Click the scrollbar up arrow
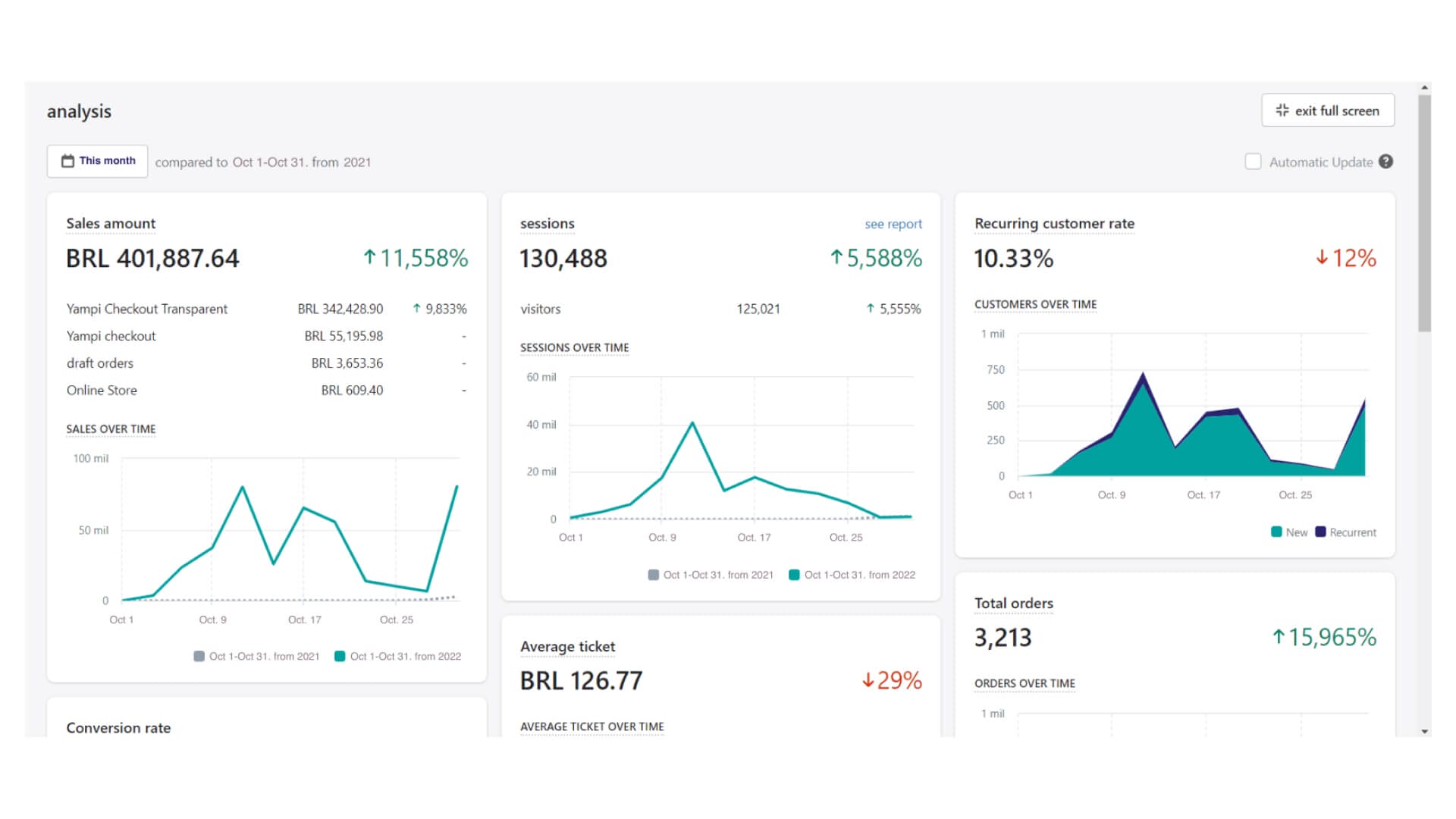This screenshot has height=819, width=1456. [1425, 88]
